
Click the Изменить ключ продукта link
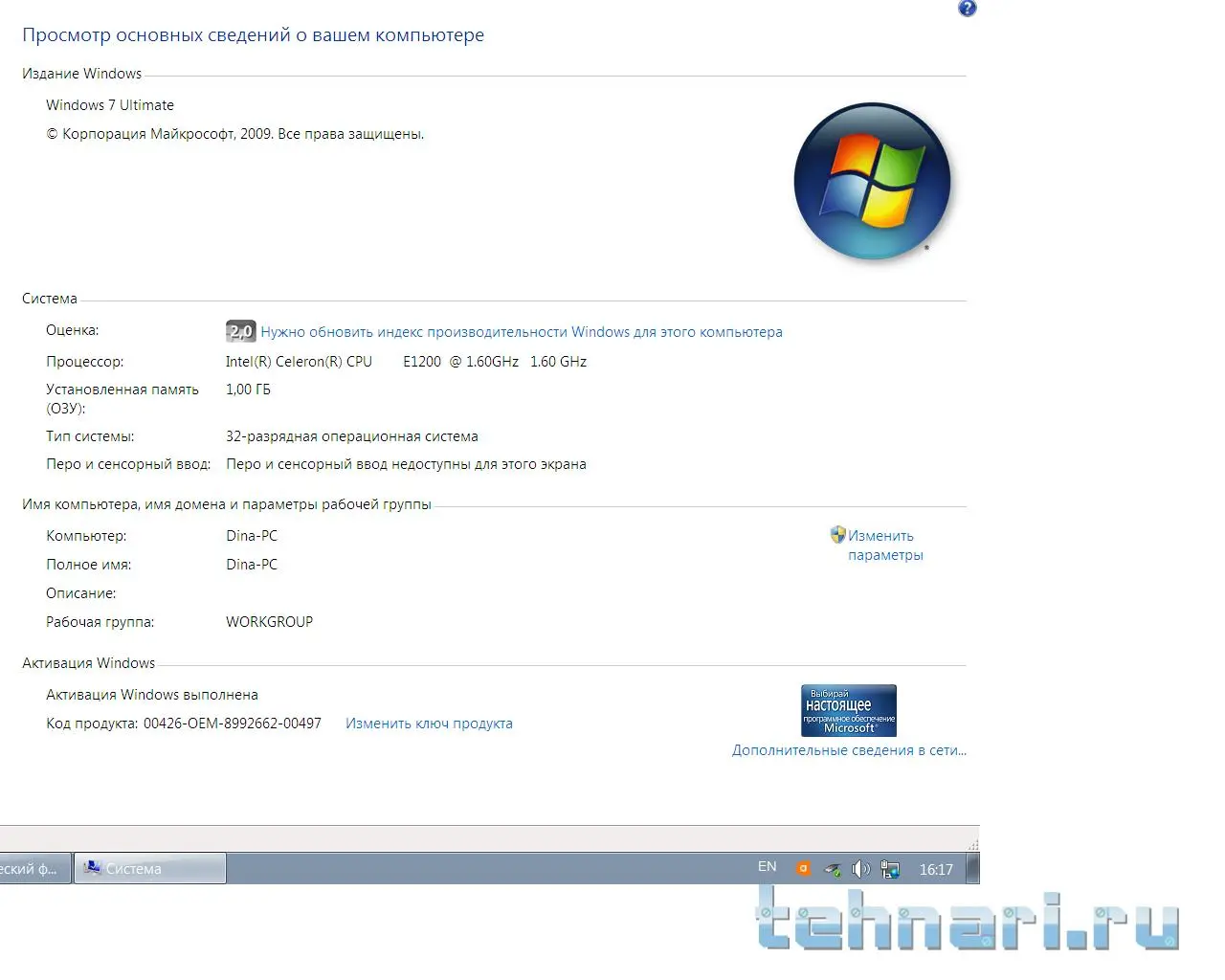point(429,724)
